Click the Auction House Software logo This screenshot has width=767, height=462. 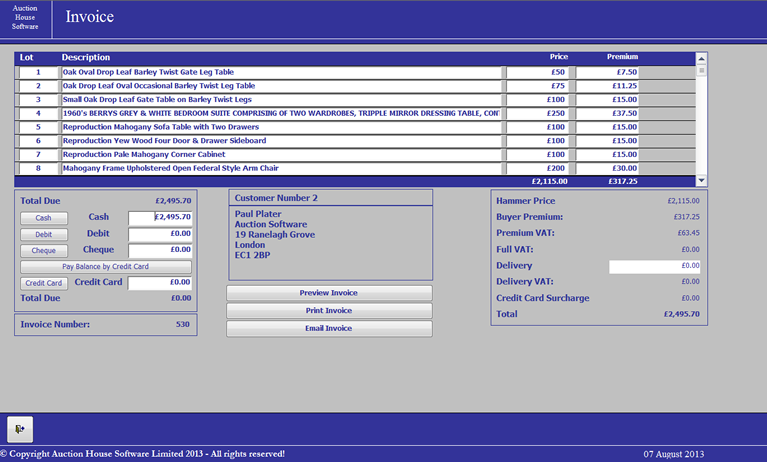pyautogui.click(x=25, y=18)
